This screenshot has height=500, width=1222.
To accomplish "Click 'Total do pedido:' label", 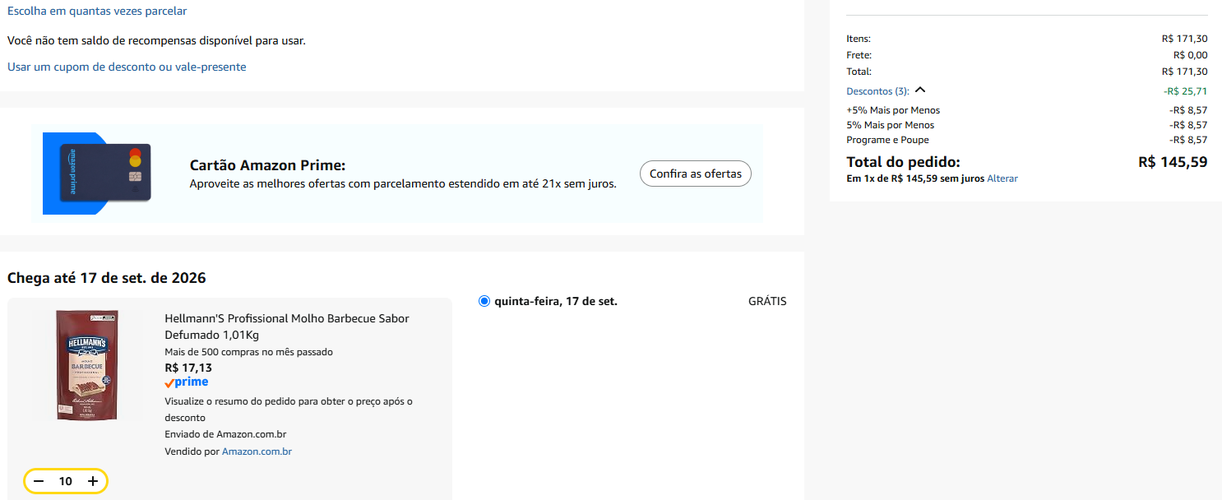I will 903,162.
